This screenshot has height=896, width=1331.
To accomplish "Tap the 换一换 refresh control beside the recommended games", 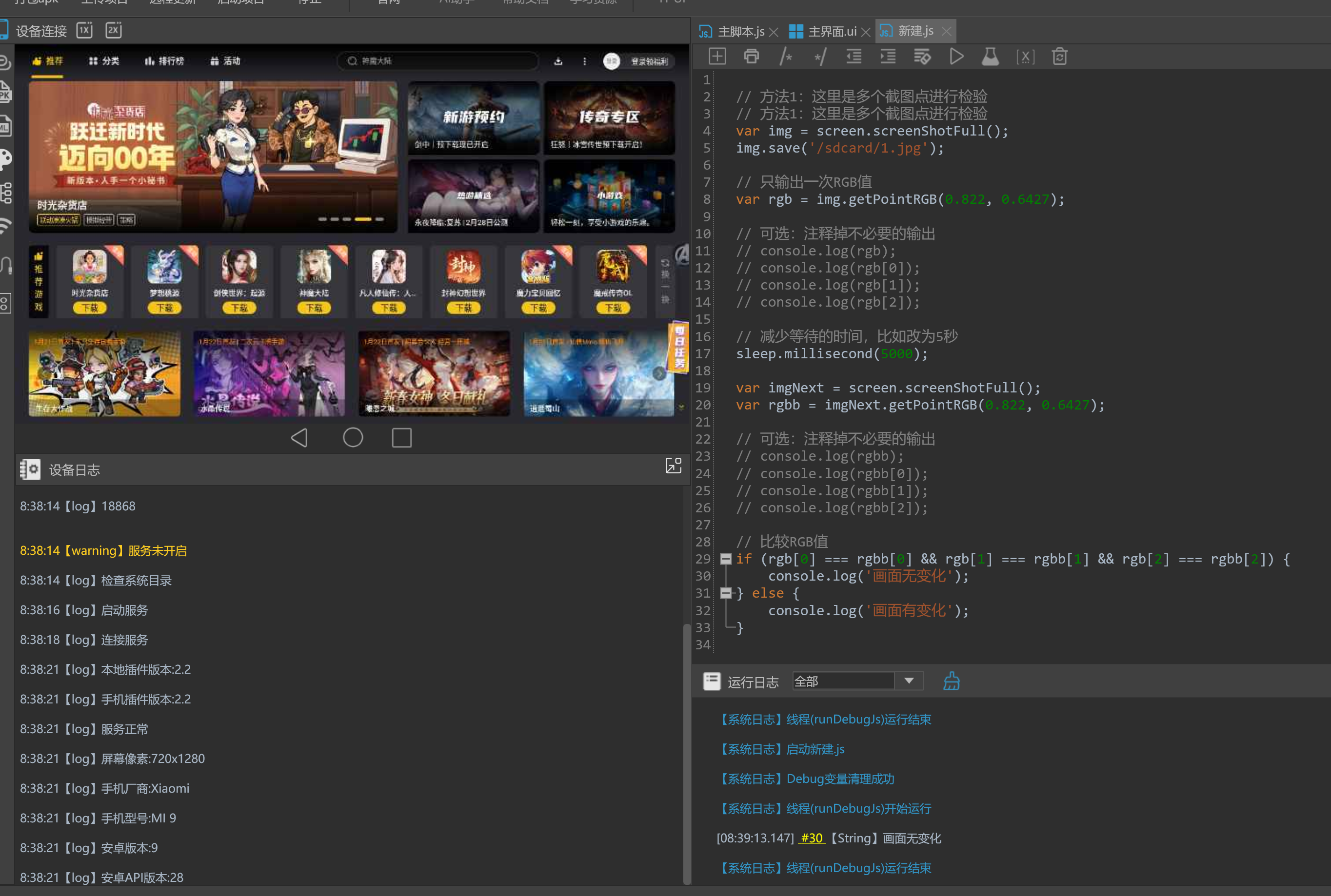I will click(x=665, y=281).
